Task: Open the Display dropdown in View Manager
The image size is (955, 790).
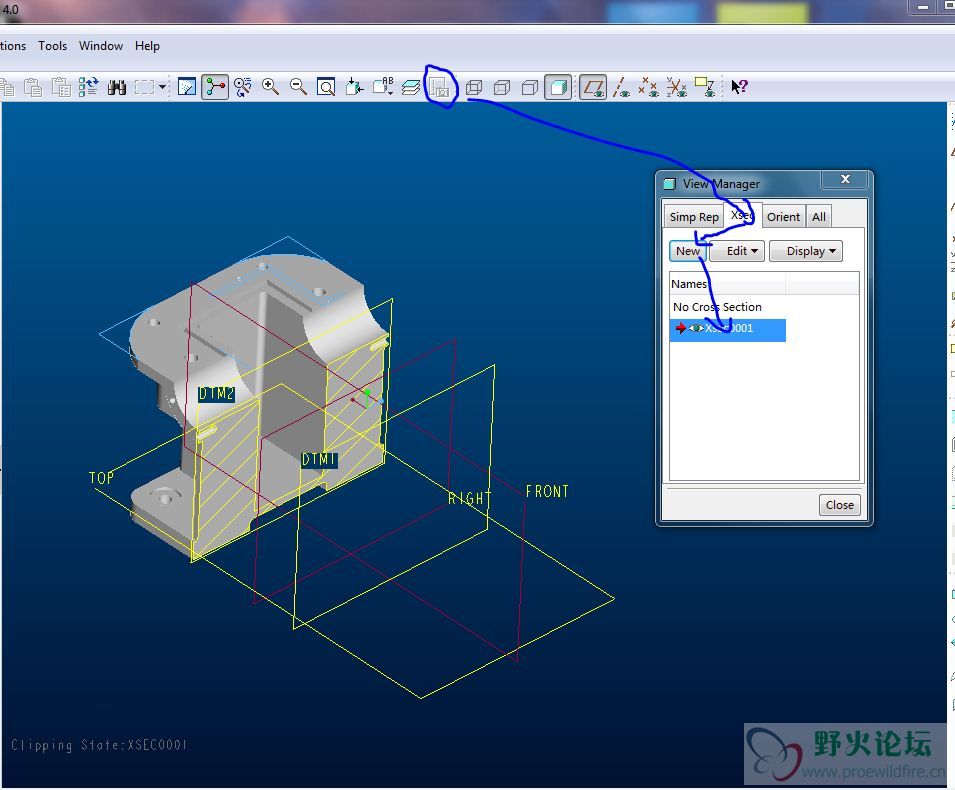Action: point(806,251)
